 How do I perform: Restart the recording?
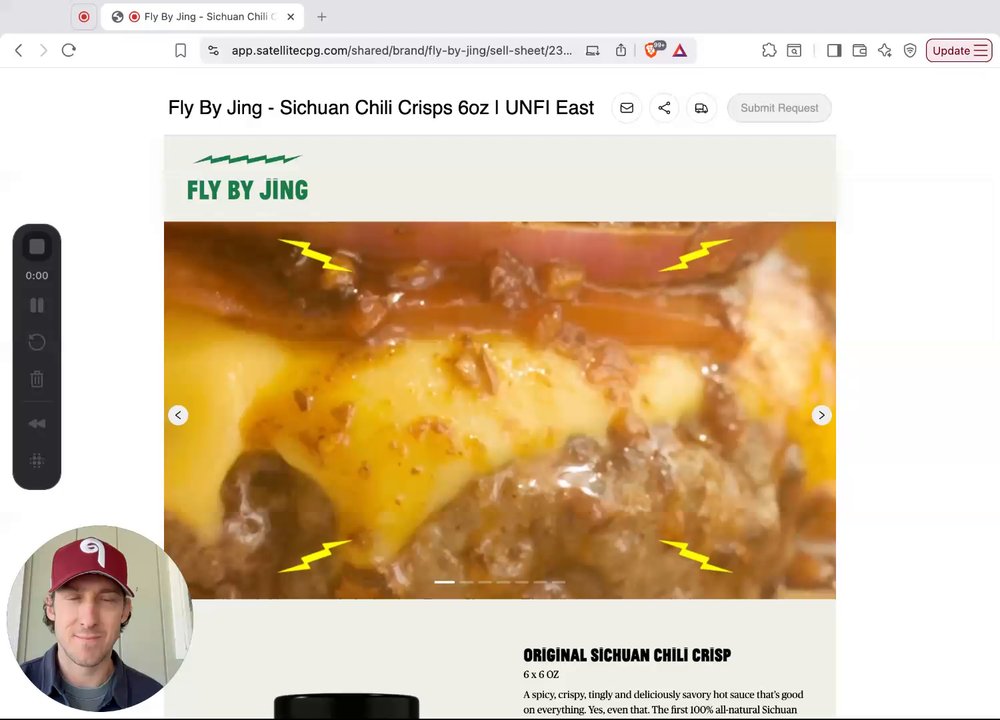click(37, 342)
